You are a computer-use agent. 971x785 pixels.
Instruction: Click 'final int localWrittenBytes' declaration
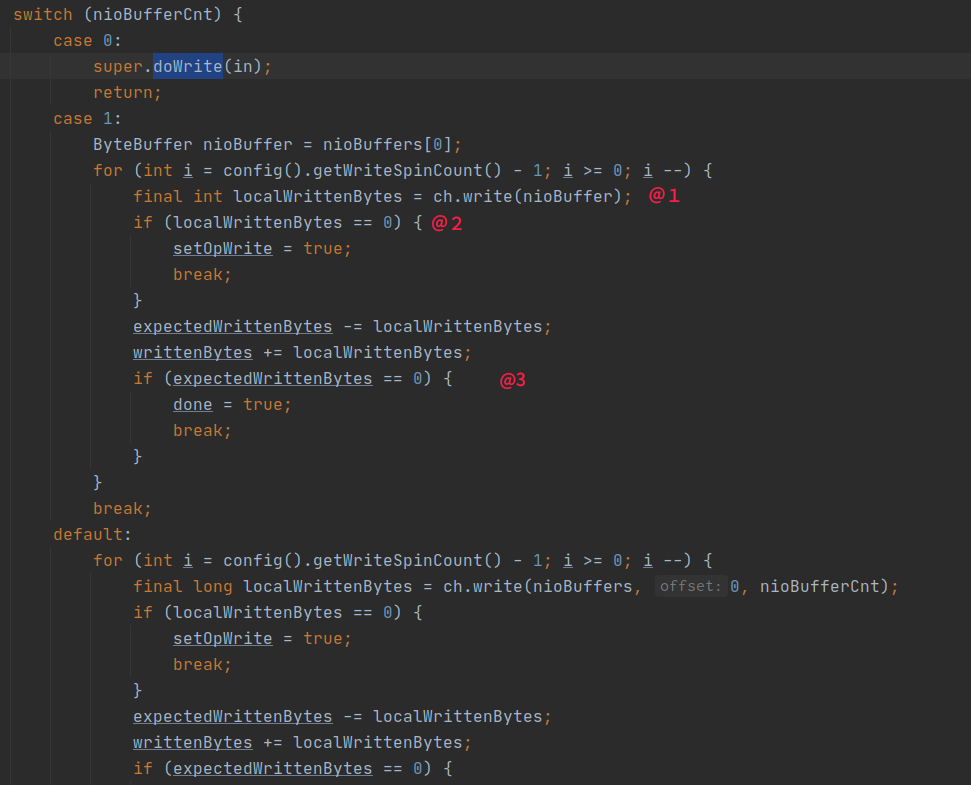point(268,196)
